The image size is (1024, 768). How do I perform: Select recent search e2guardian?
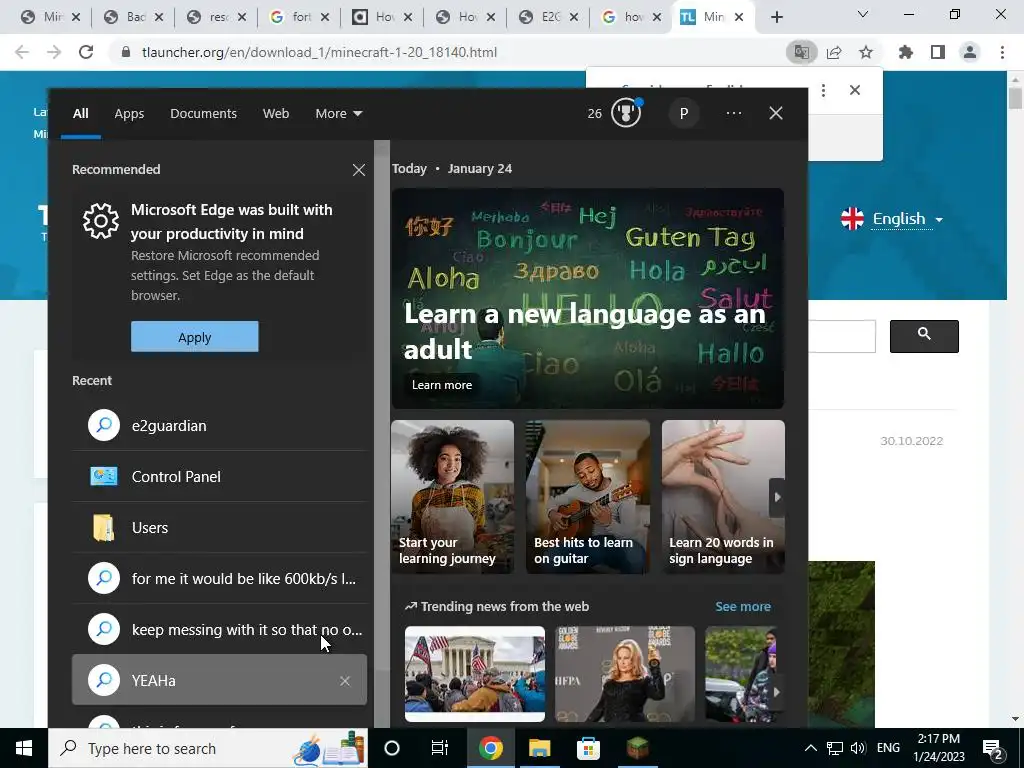click(x=219, y=426)
